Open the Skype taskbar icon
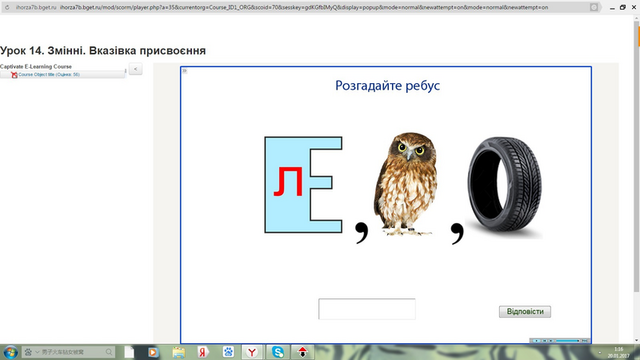The height and width of the screenshot is (360, 640). (x=278, y=352)
